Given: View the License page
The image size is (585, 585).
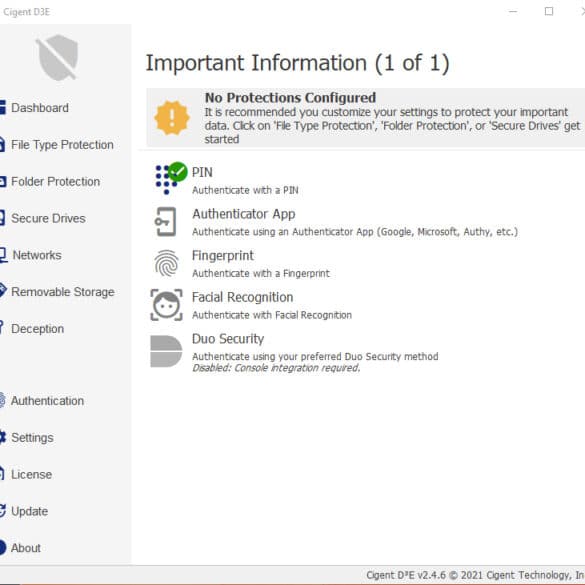Looking at the screenshot, I should tap(31, 475).
